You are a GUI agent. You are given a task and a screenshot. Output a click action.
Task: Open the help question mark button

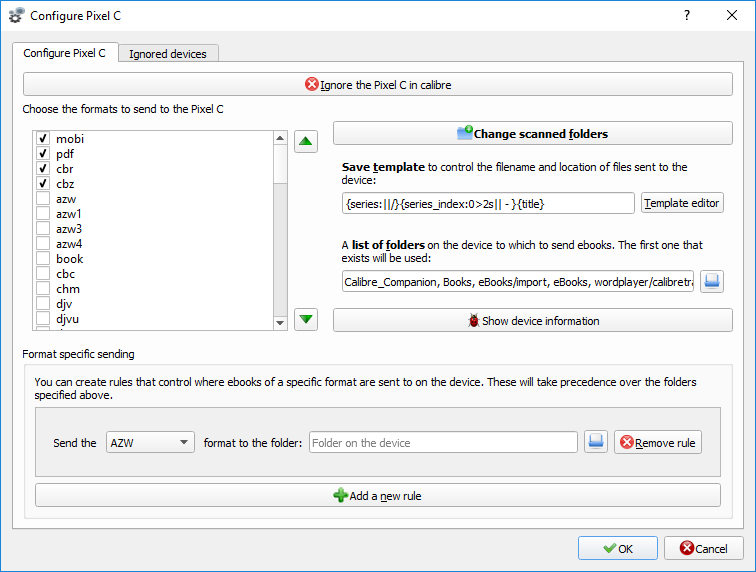pos(687,15)
